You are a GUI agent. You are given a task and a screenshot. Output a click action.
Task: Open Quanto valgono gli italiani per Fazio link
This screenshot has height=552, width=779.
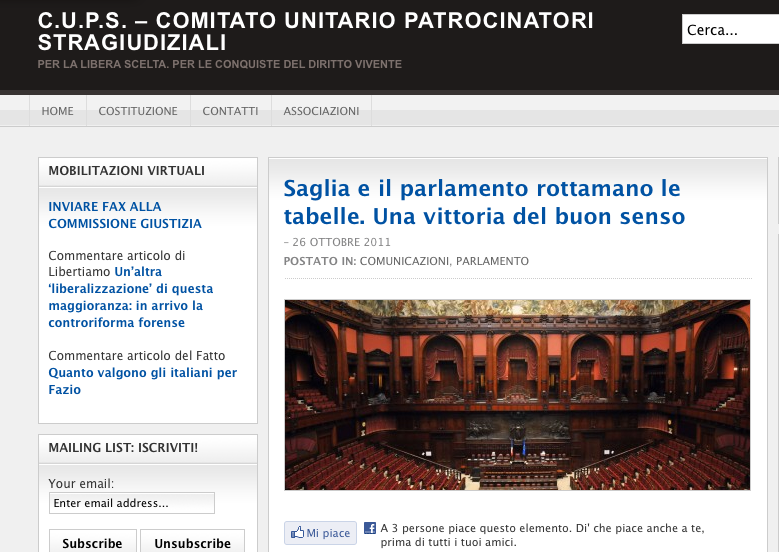[x=143, y=381]
